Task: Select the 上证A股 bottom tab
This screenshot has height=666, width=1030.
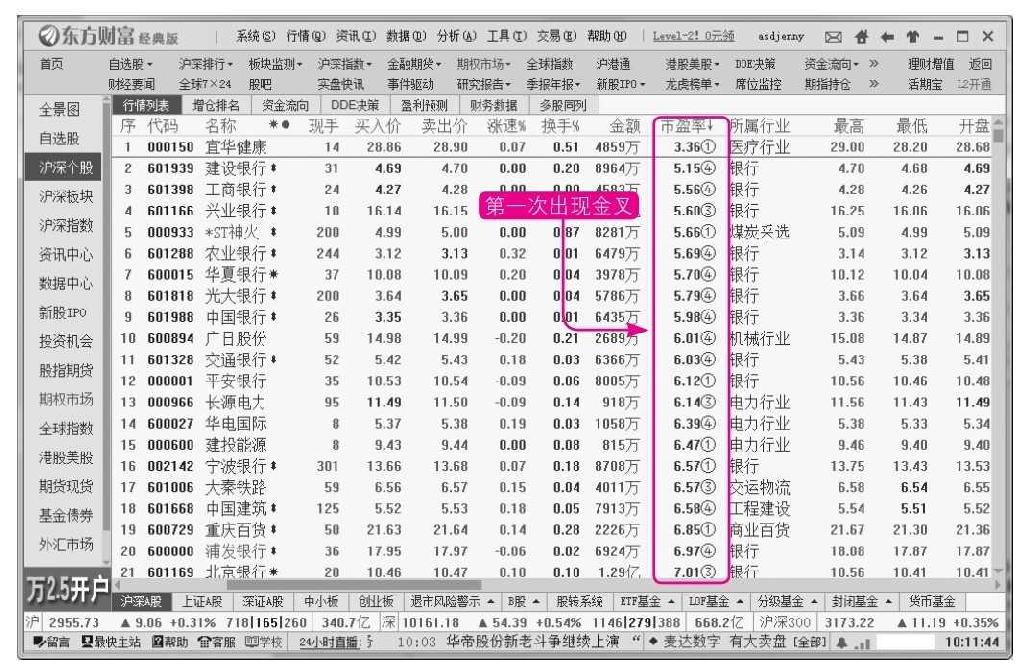Action: coord(202,601)
